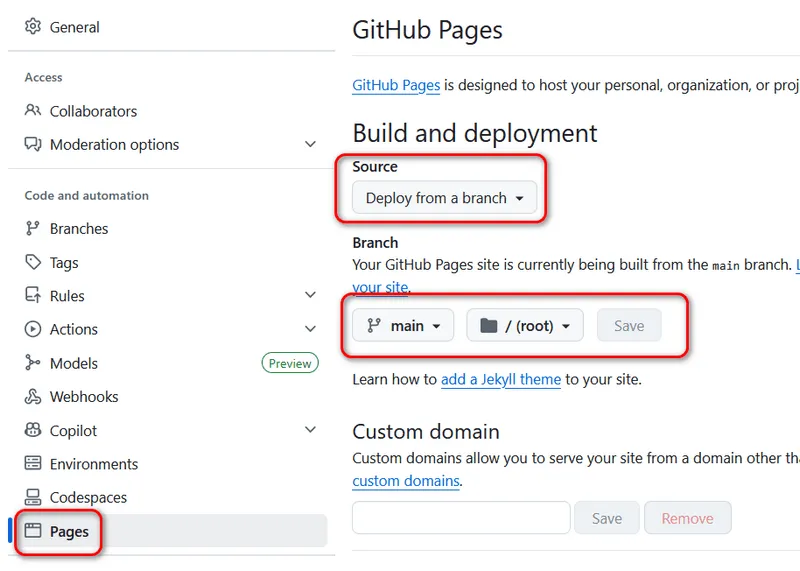Click the add a Jekyll theme link
The image size is (800, 571).
[x=501, y=380]
